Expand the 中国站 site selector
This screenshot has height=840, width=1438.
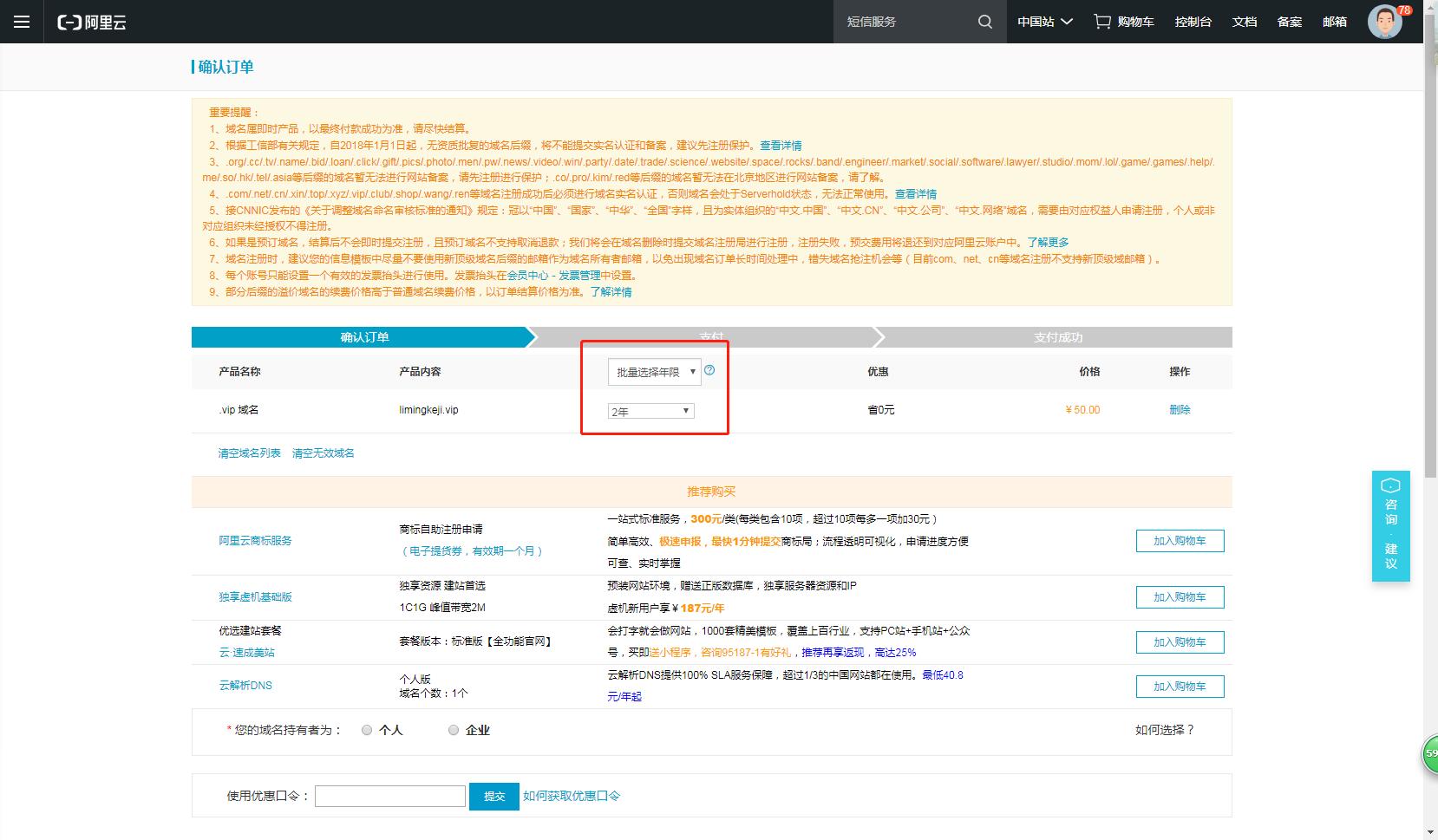click(x=1045, y=22)
